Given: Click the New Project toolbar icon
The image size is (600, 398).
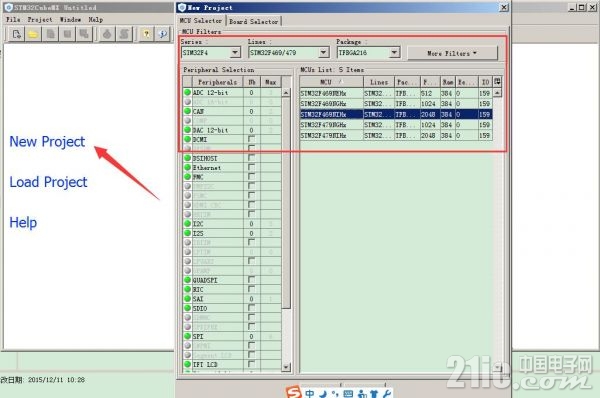Looking at the screenshot, I should click(16, 34).
